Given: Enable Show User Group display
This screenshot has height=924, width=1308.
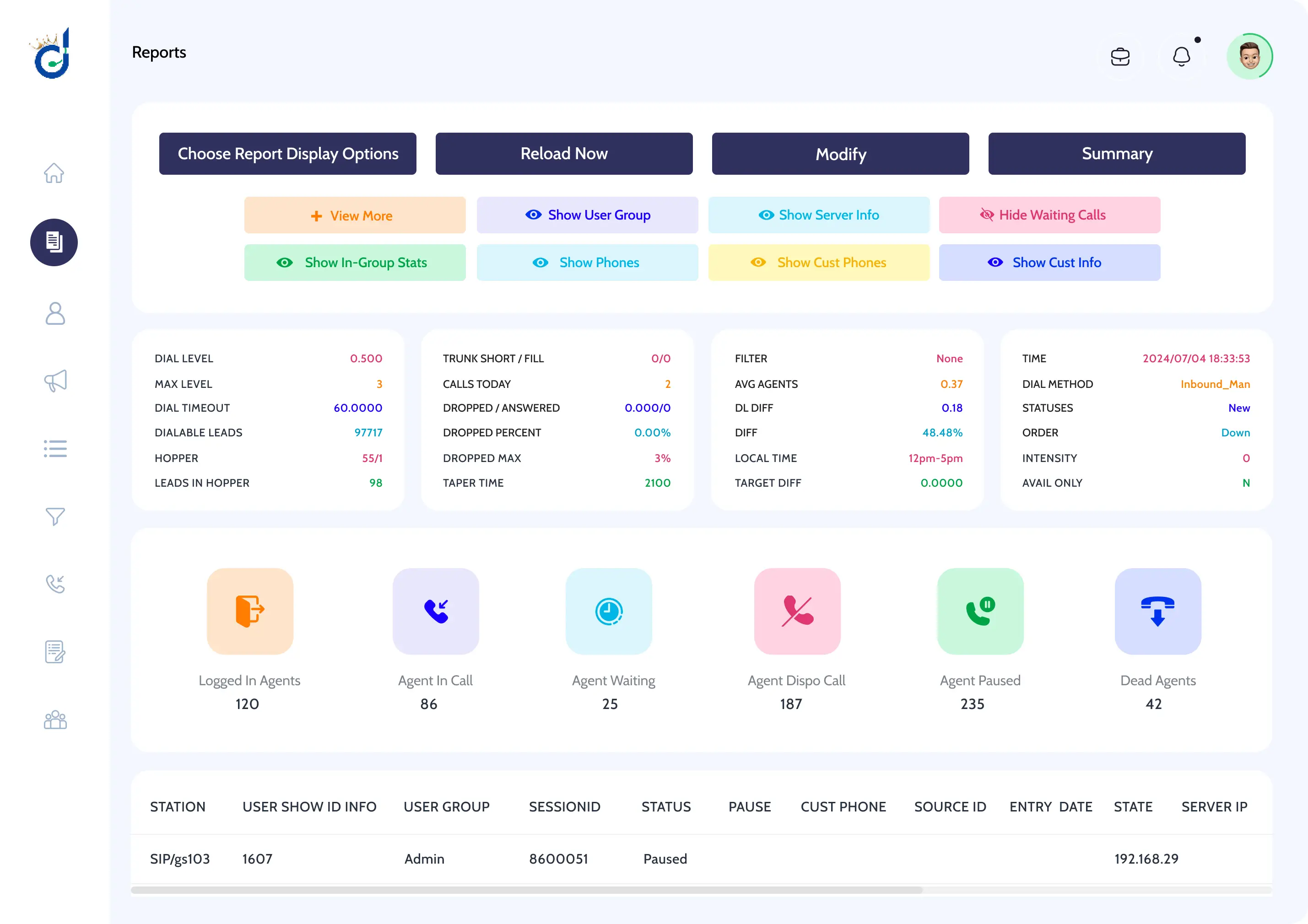Looking at the screenshot, I should 587,215.
